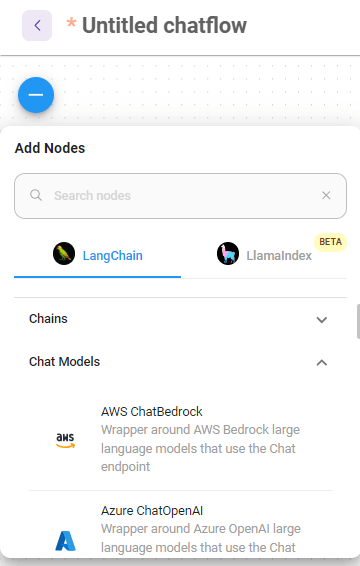Click the purple back arrow button
The height and width of the screenshot is (566, 360).
pyautogui.click(x=37, y=25)
